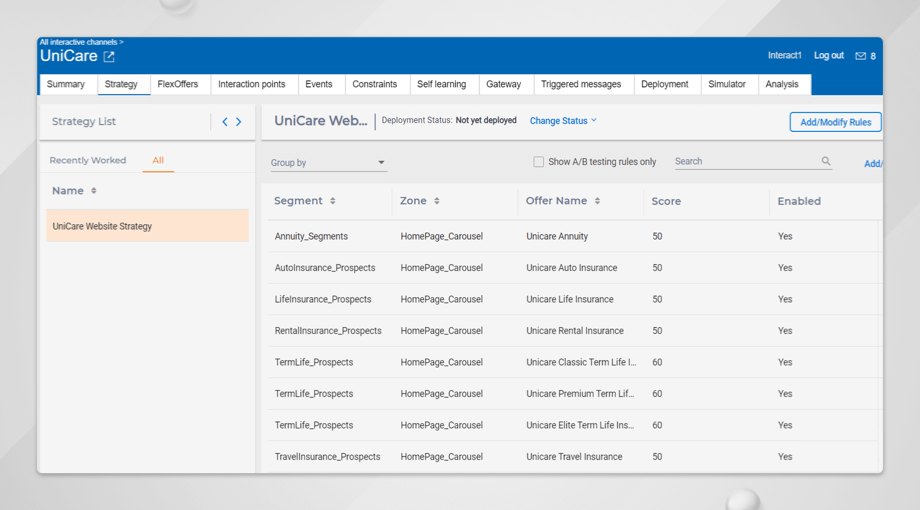
Task: Click Unicare Elite Term Life offer
Action: [x=580, y=425]
